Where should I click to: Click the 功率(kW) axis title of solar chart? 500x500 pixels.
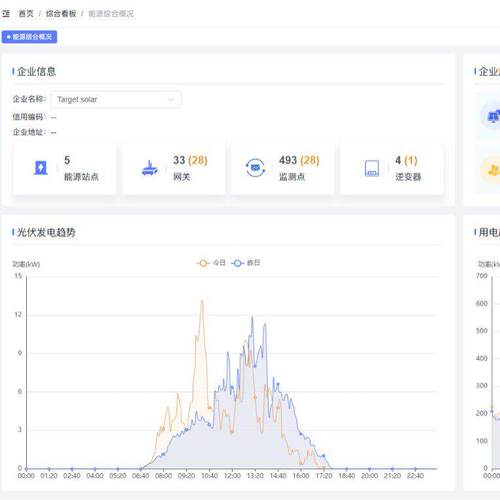click(x=26, y=264)
